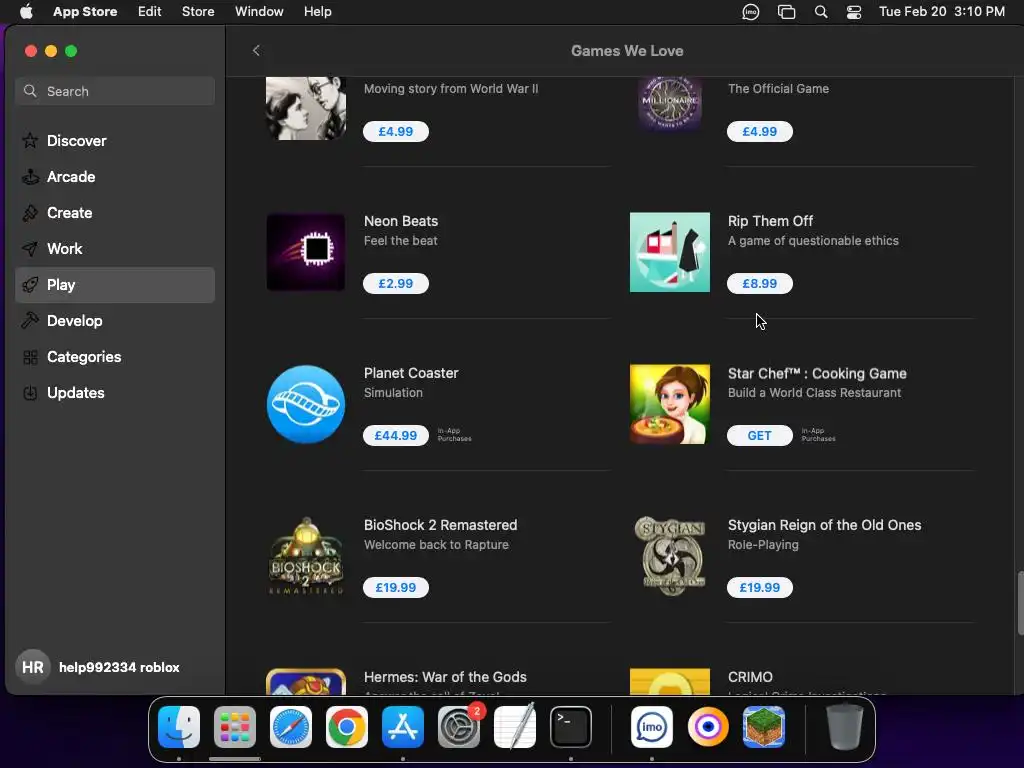The height and width of the screenshot is (768, 1024).
Task: Open the Arcade section
Action: [115, 176]
